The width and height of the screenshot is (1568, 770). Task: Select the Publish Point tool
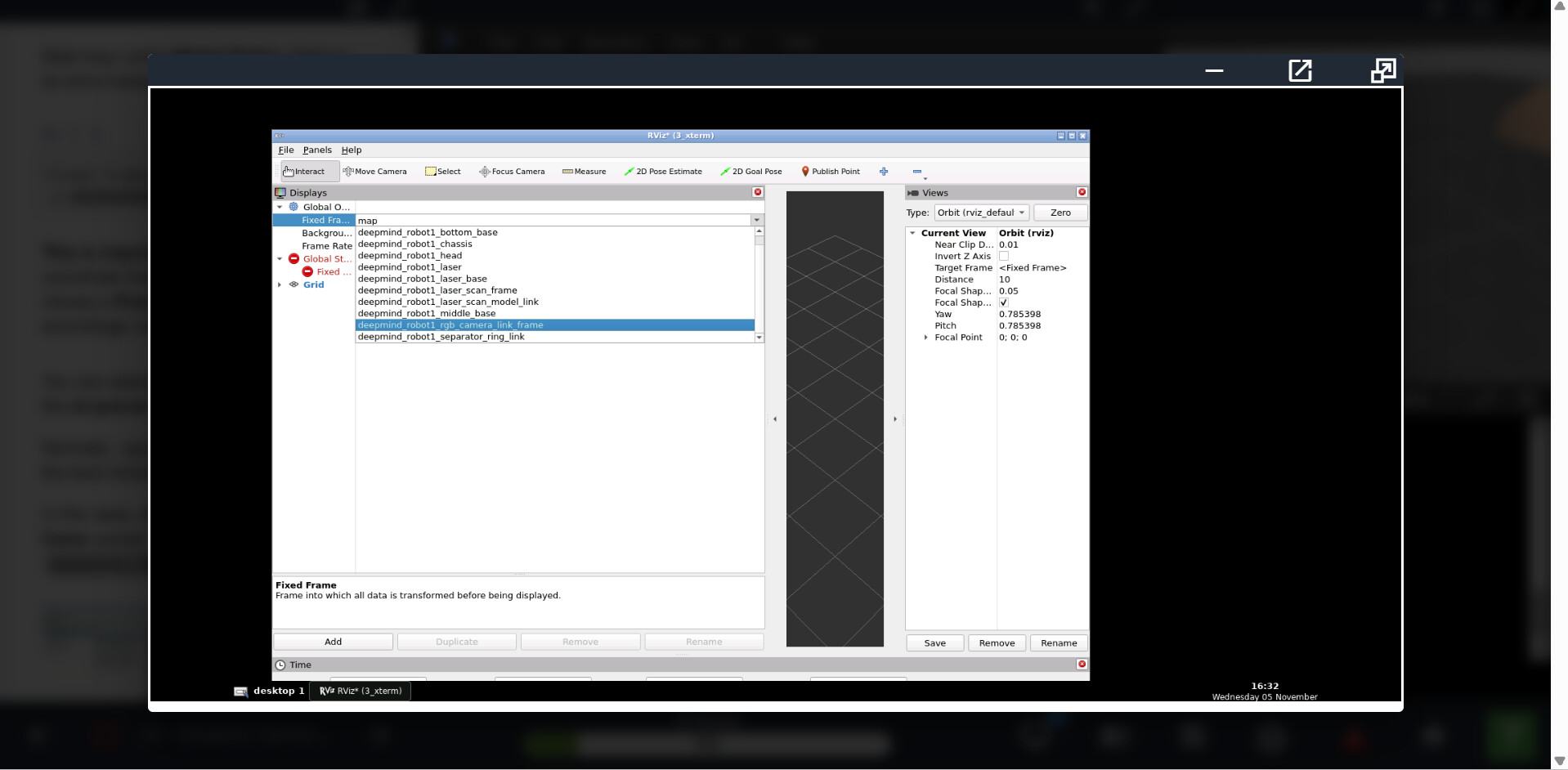831,172
